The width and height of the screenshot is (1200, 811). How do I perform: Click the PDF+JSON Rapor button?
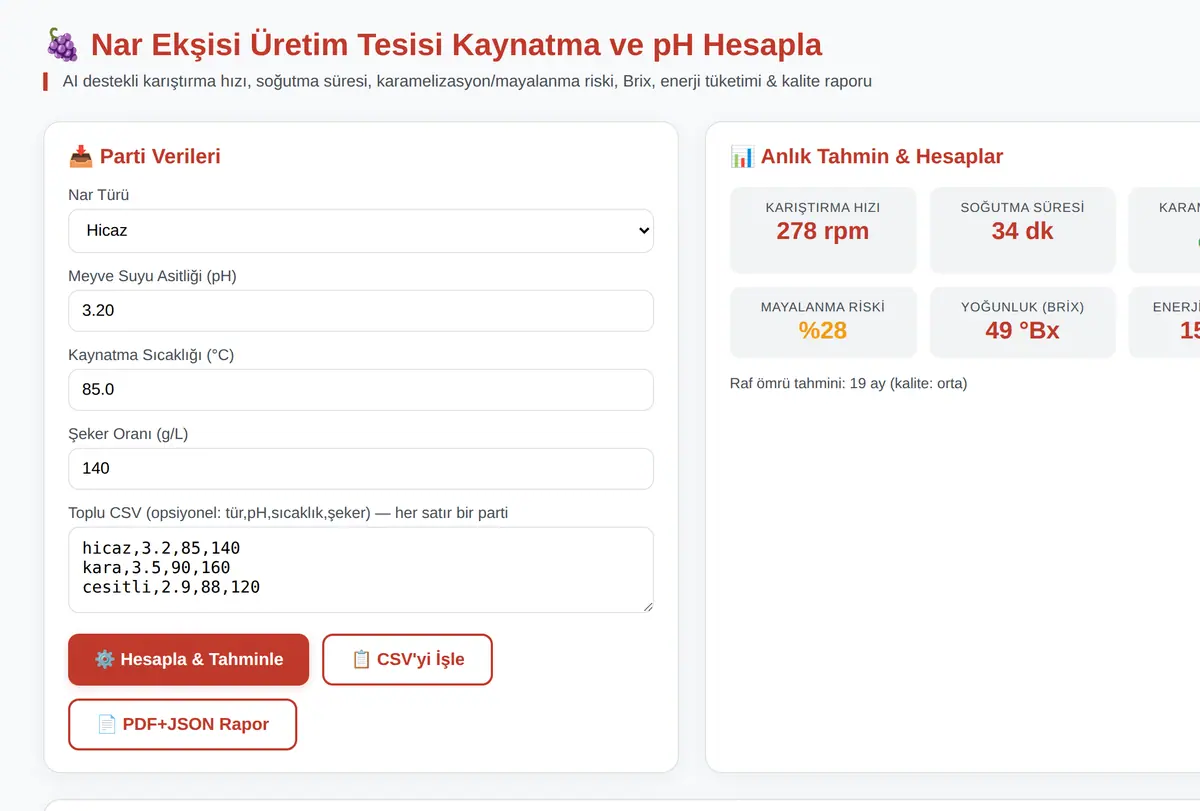(x=182, y=724)
